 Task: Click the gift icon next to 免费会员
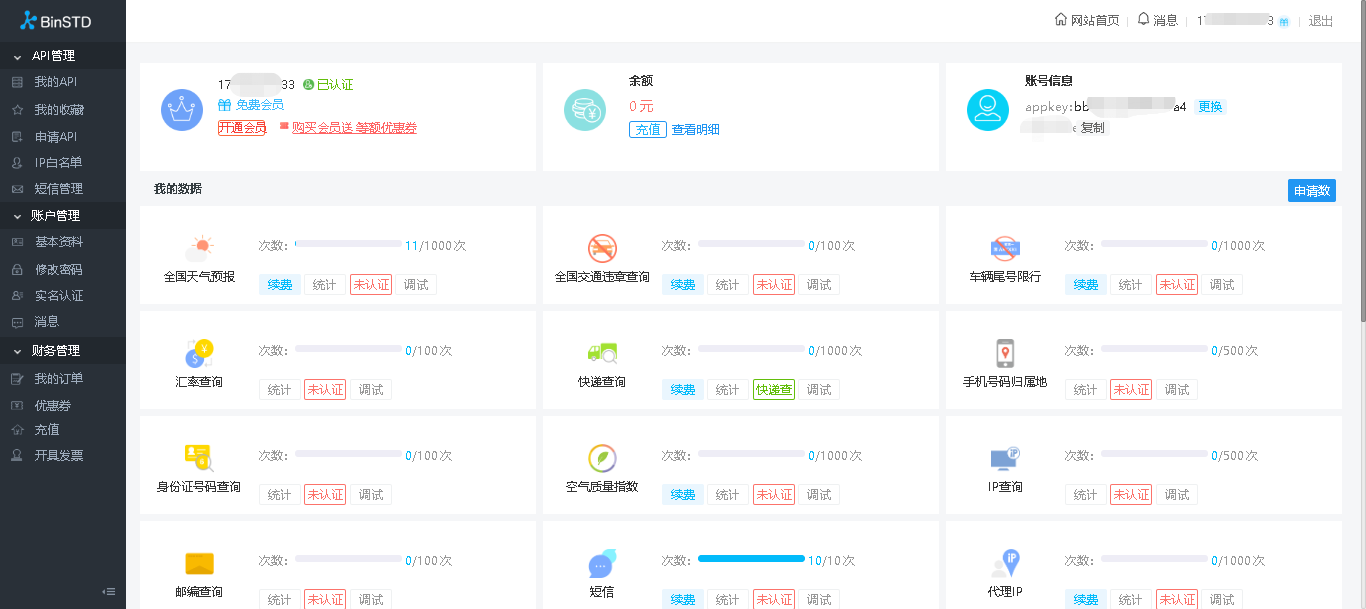(224, 104)
